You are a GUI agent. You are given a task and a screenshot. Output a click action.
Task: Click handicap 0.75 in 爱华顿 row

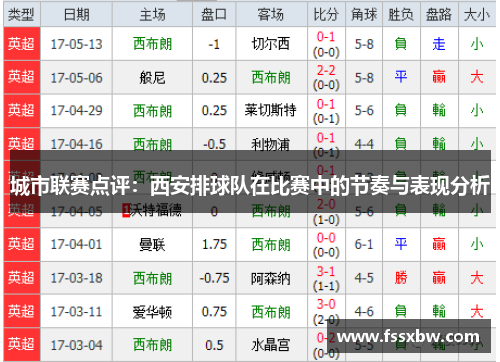point(214,312)
